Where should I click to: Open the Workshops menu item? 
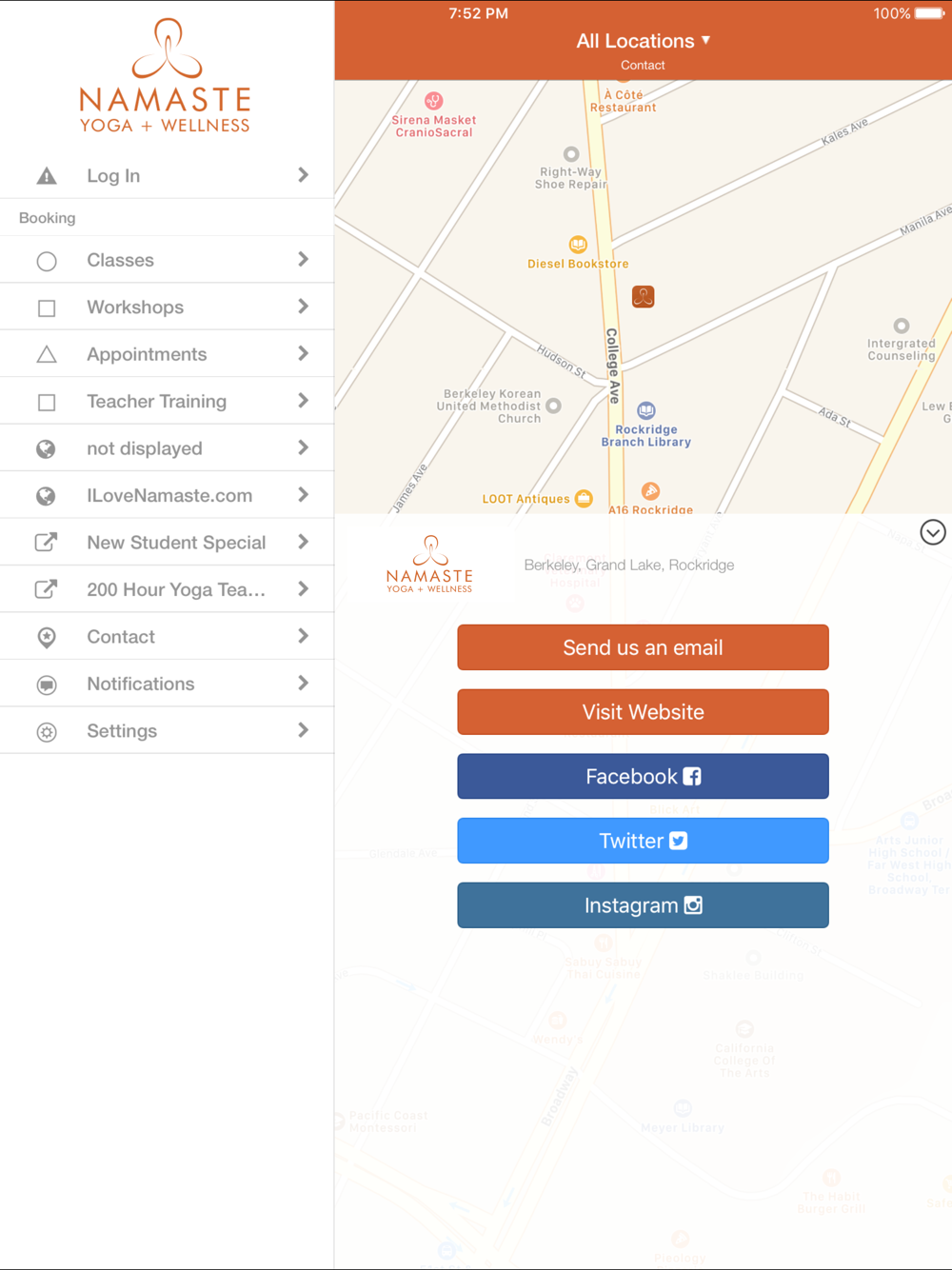167,307
